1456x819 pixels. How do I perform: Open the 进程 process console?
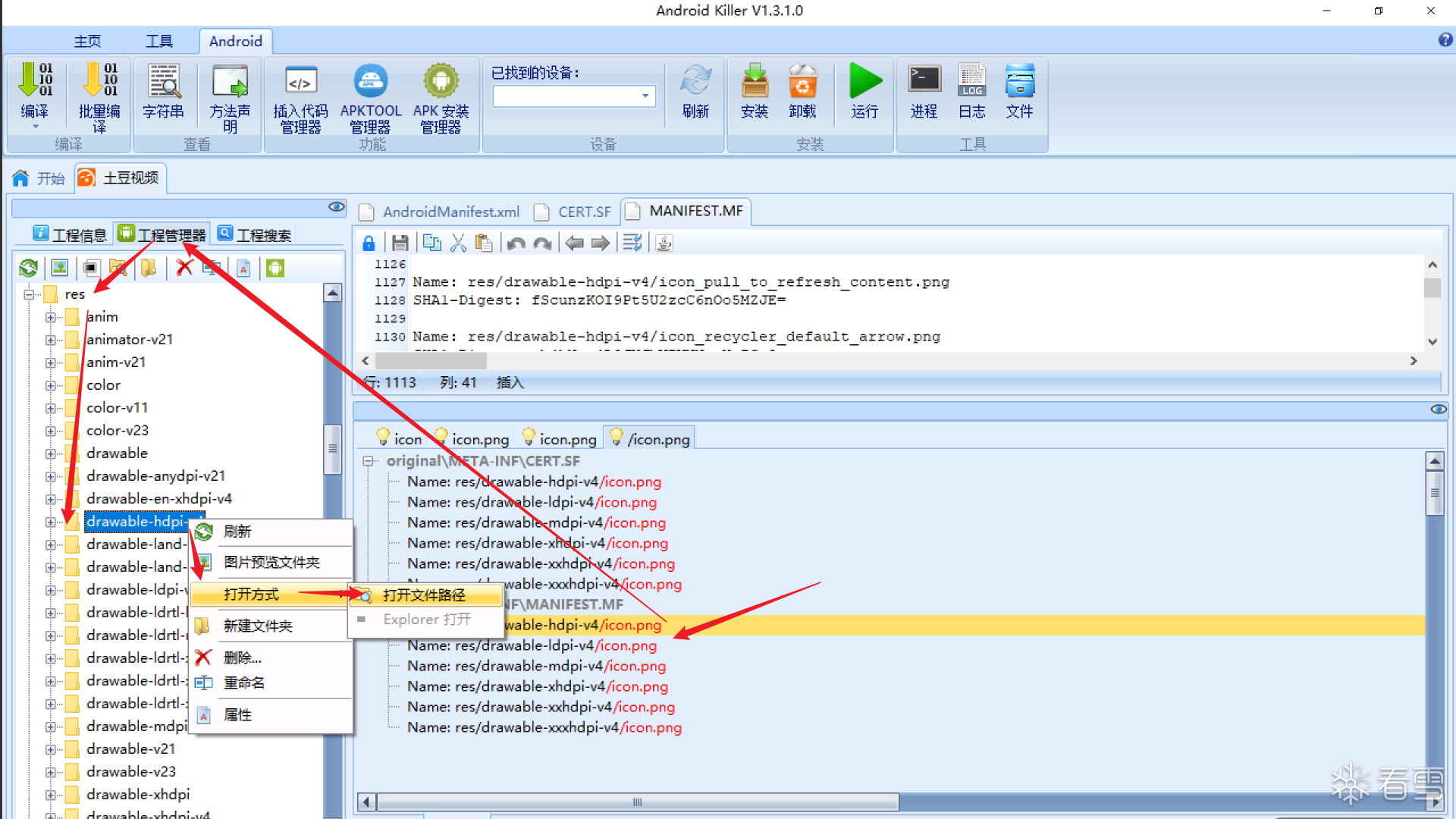coord(924,91)
